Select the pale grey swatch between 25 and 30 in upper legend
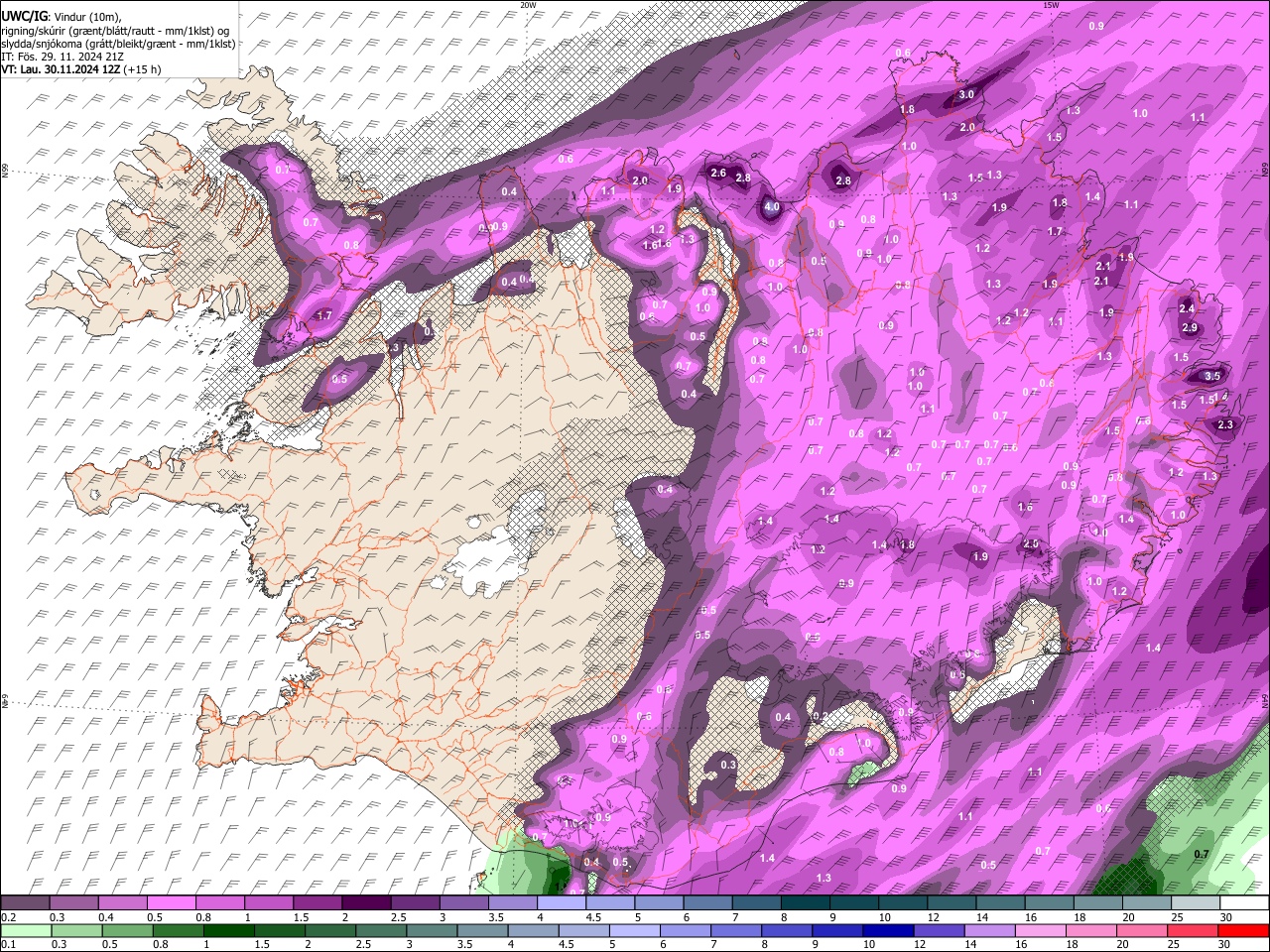The height and width of the screenshot is (952, 1270). 1196,903
